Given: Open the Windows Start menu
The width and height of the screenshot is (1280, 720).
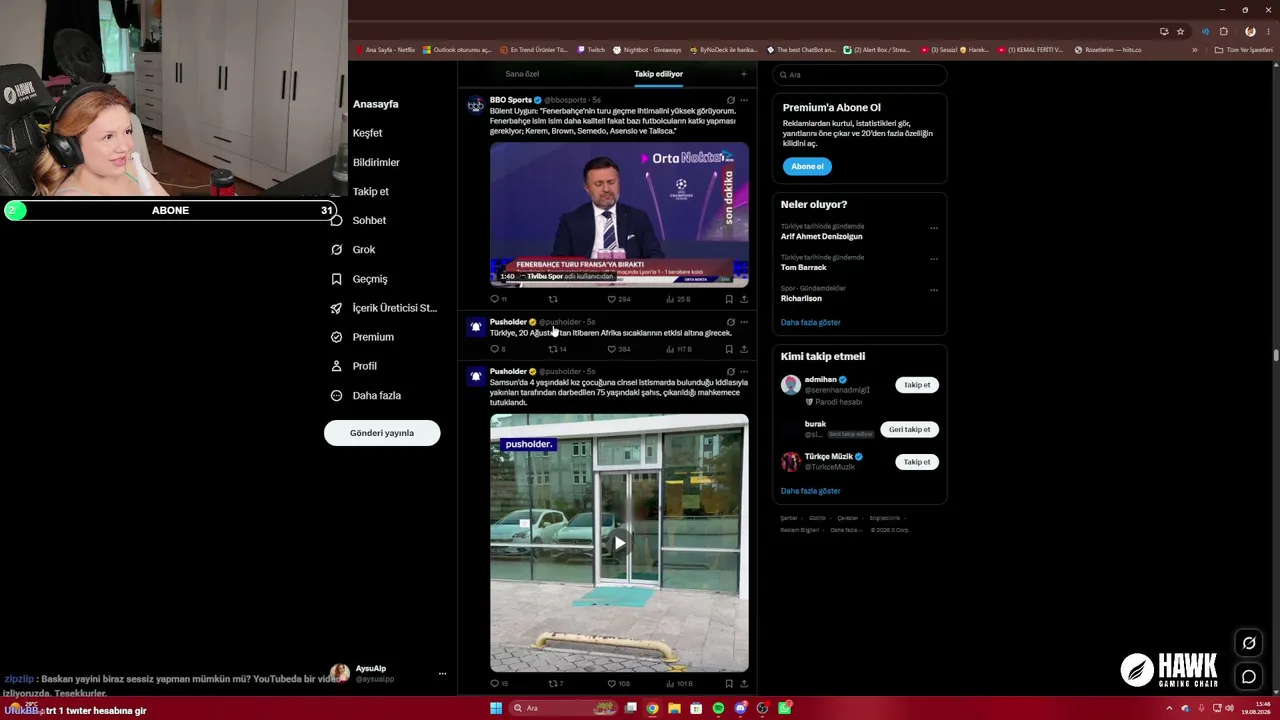Looking at the screenshot, I should [x=495, y=708].
